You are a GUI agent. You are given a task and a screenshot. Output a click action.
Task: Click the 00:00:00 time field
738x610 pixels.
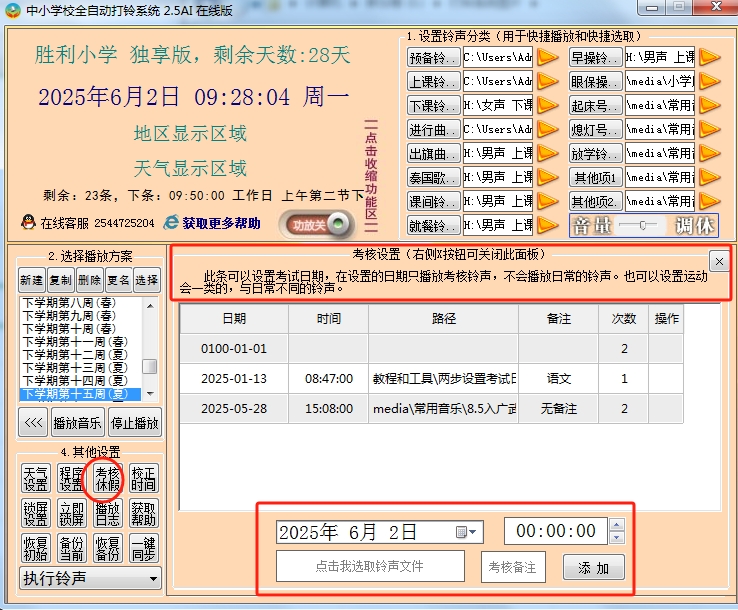coord(556,531)
